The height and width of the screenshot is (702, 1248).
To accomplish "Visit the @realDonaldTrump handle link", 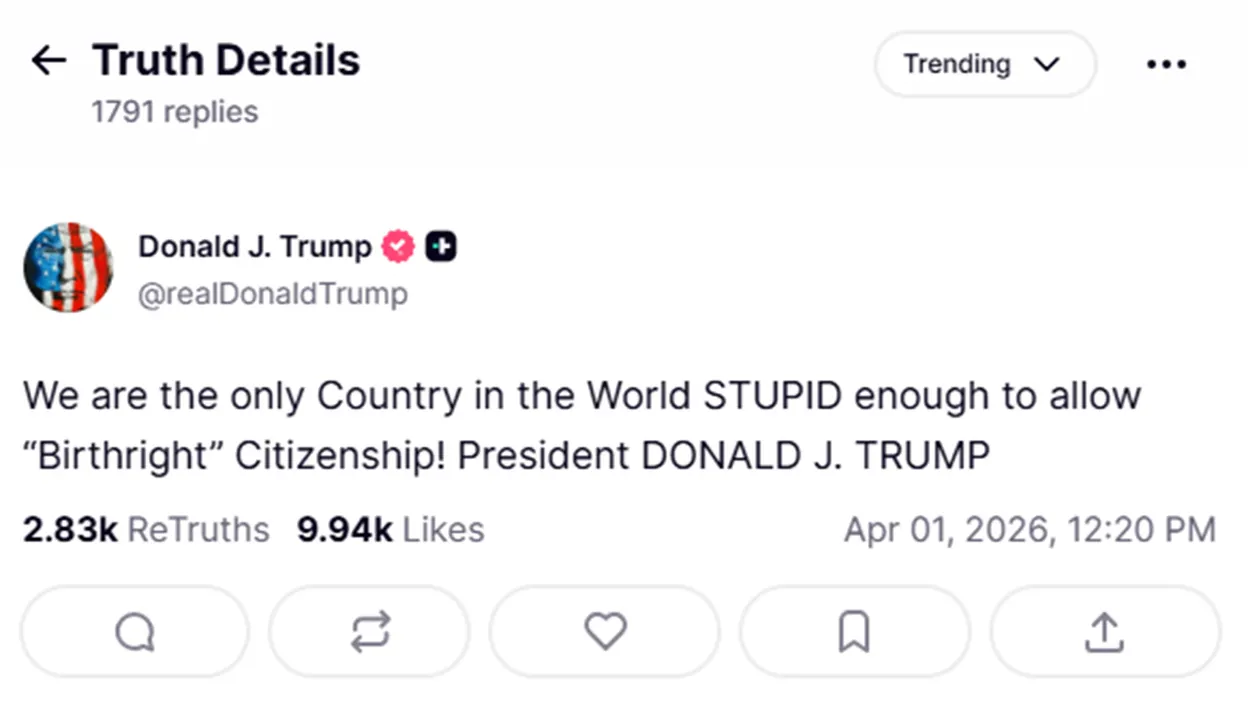I will [272, 295].
